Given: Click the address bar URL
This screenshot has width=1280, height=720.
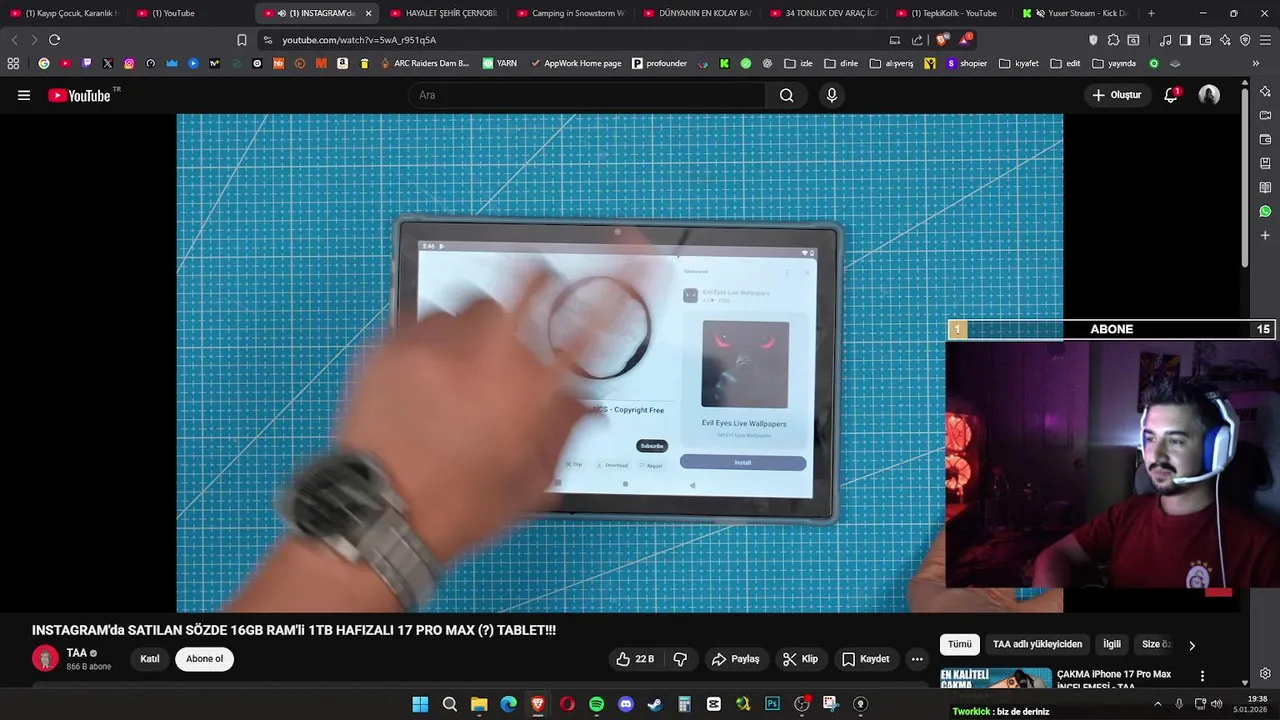Looking at the screenshot, I should coord(359,40).
